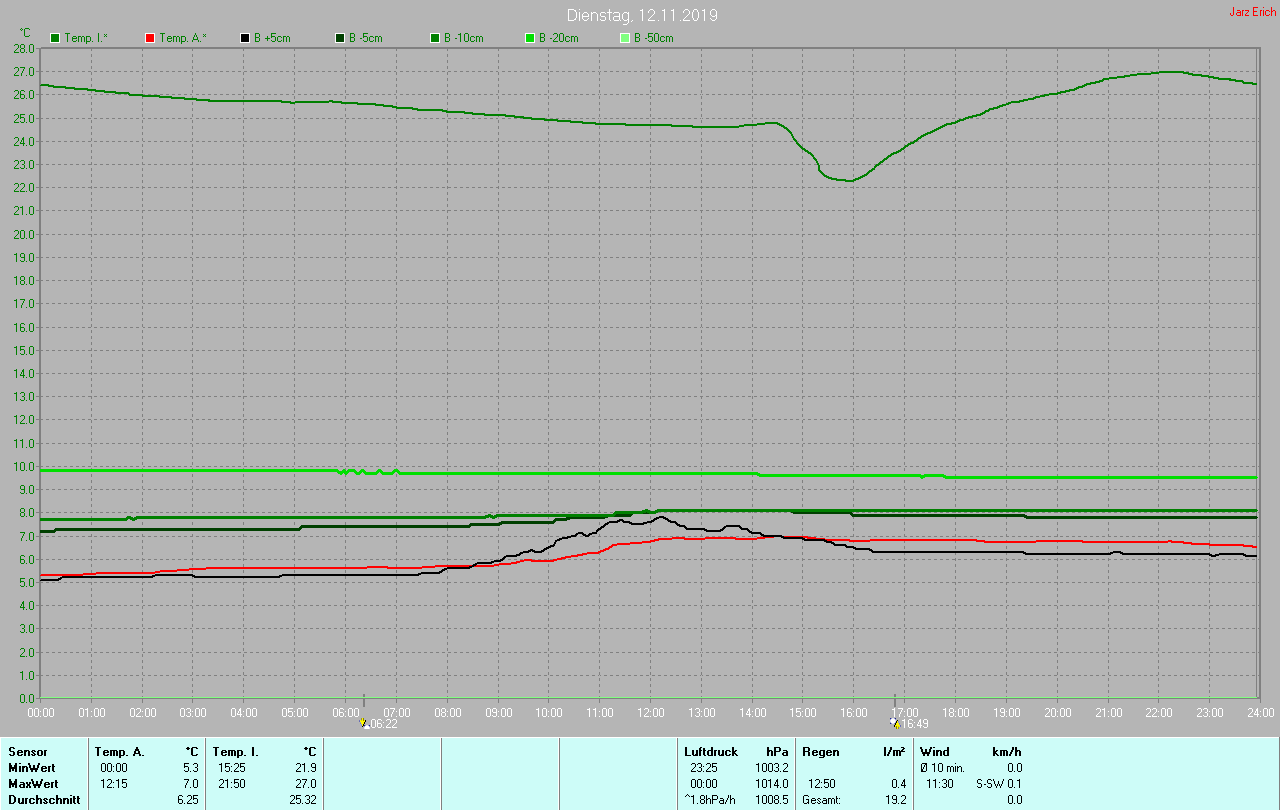
Task: Select the 'B -20cm' legend label
Action: tap(559, 38)
